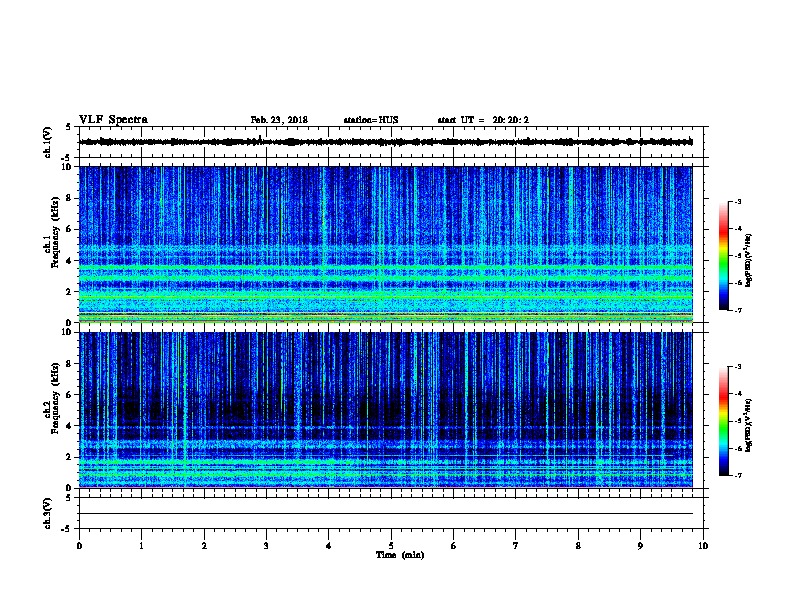Click the ch.2 frequency tick label "8"
This screenshot has height=612, width=792.
click(69, 364)
